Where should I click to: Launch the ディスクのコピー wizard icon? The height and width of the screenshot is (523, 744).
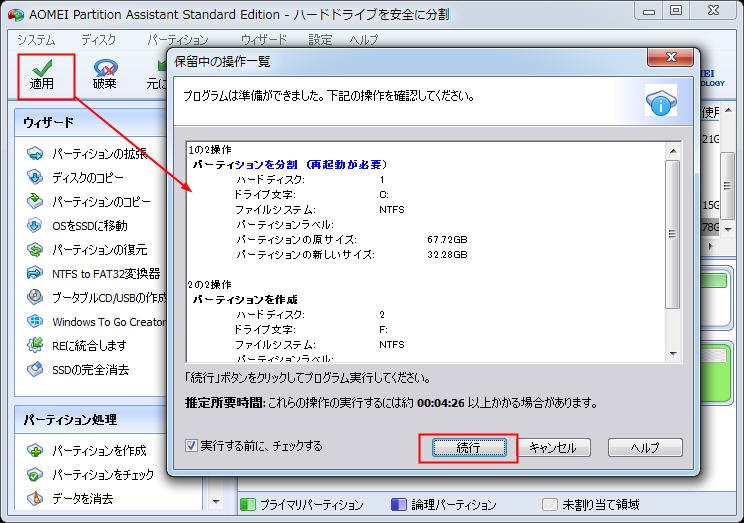[35, 177]
